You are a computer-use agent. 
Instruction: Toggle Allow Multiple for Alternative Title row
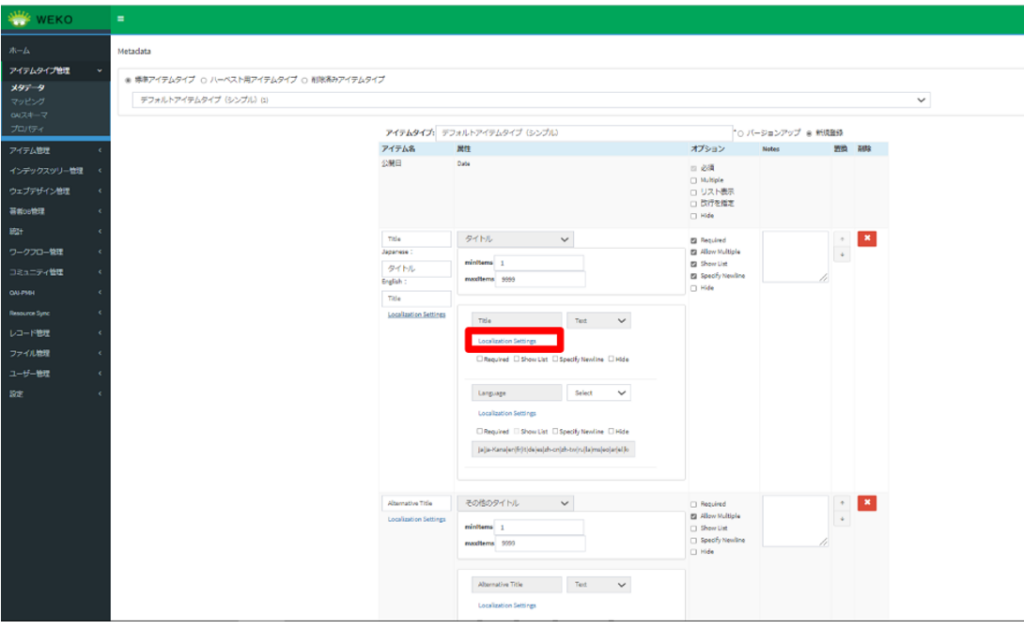point(694,516)
